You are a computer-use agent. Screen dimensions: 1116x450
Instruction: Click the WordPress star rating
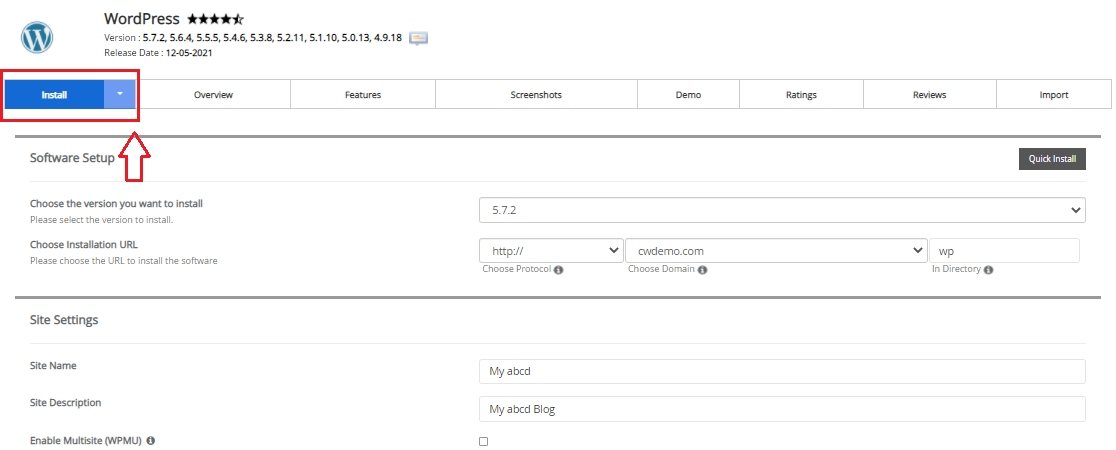[215, 19]
